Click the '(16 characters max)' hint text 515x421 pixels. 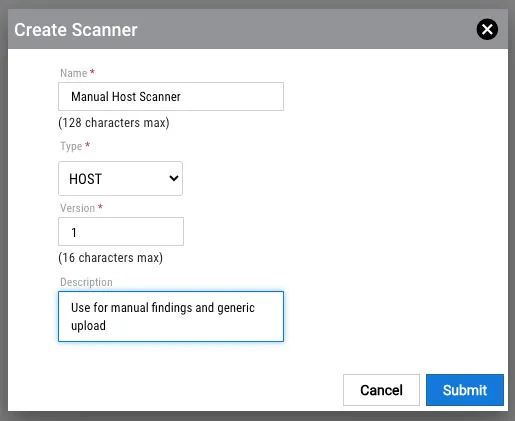[111, 258]
